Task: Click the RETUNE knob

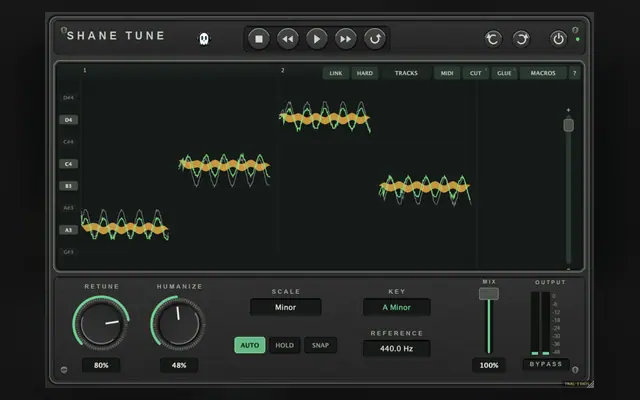Action: (101, 324)
